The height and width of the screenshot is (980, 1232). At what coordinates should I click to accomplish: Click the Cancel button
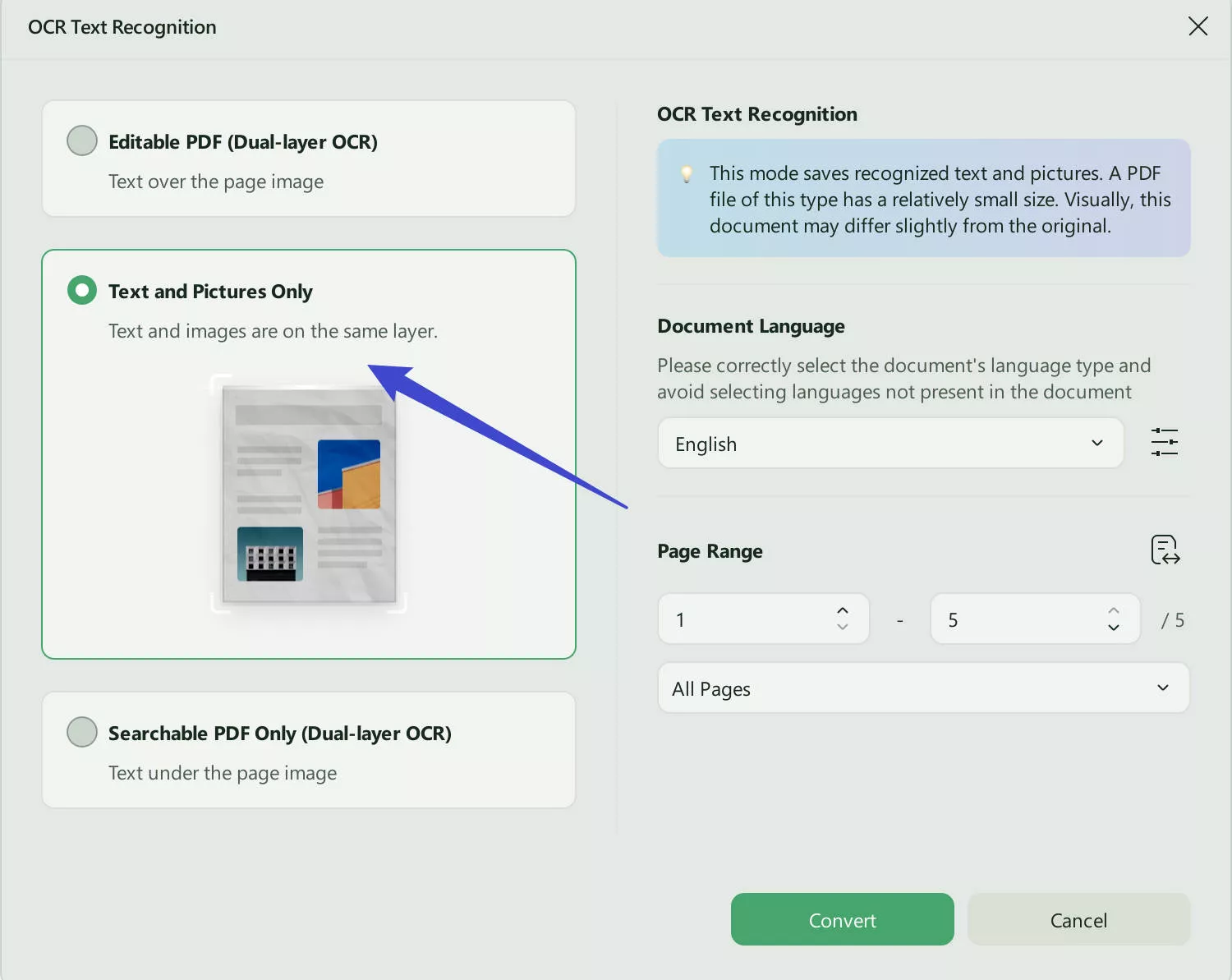1078,919
